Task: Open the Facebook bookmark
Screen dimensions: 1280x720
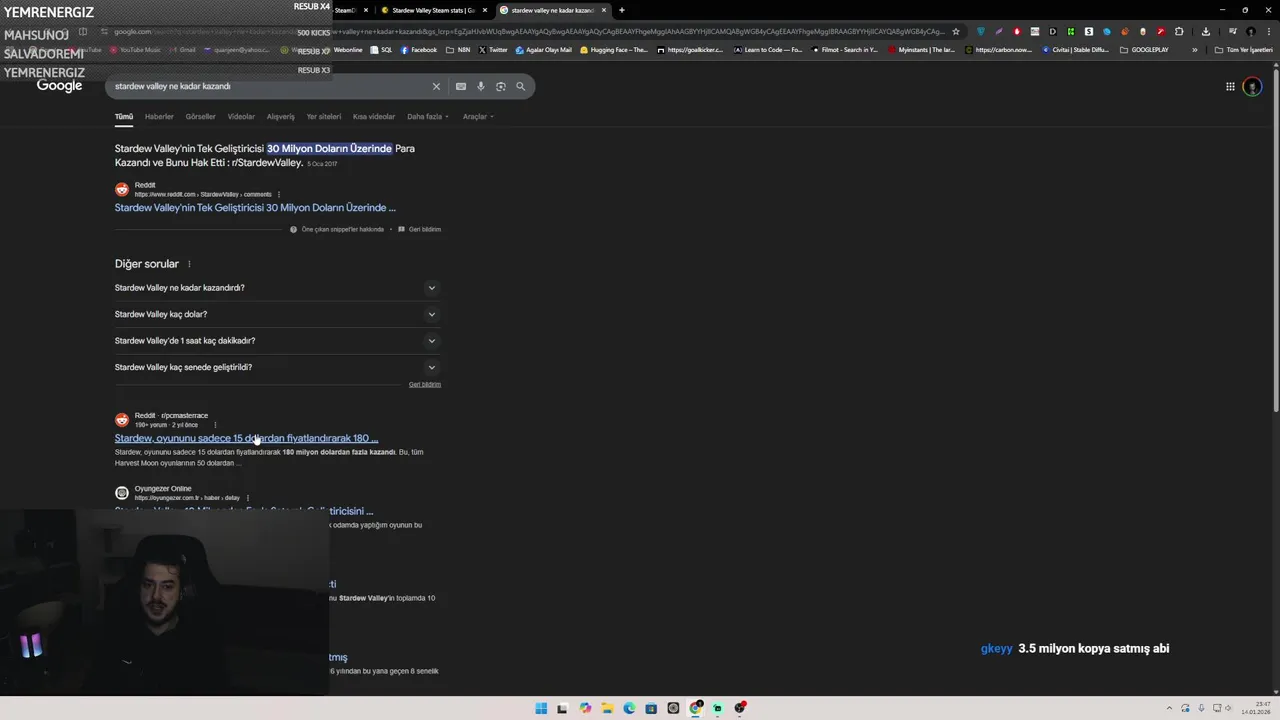Action: tap(419, 50)
